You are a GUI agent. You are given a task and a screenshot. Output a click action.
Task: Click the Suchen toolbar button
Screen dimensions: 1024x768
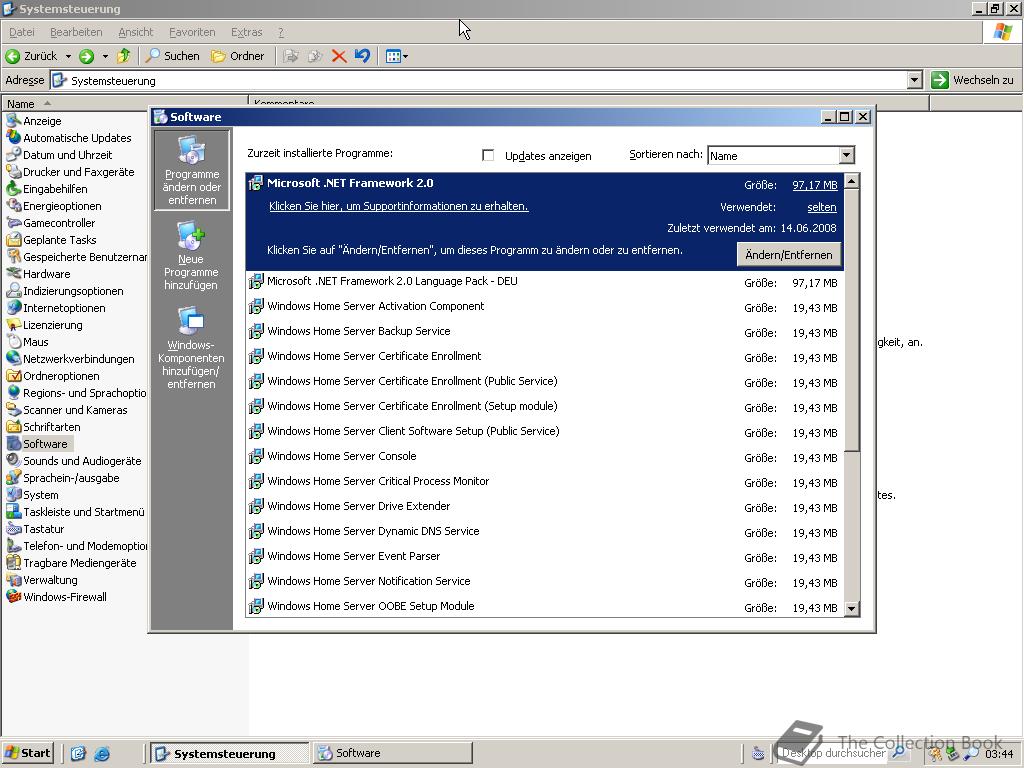click(172, 56)
